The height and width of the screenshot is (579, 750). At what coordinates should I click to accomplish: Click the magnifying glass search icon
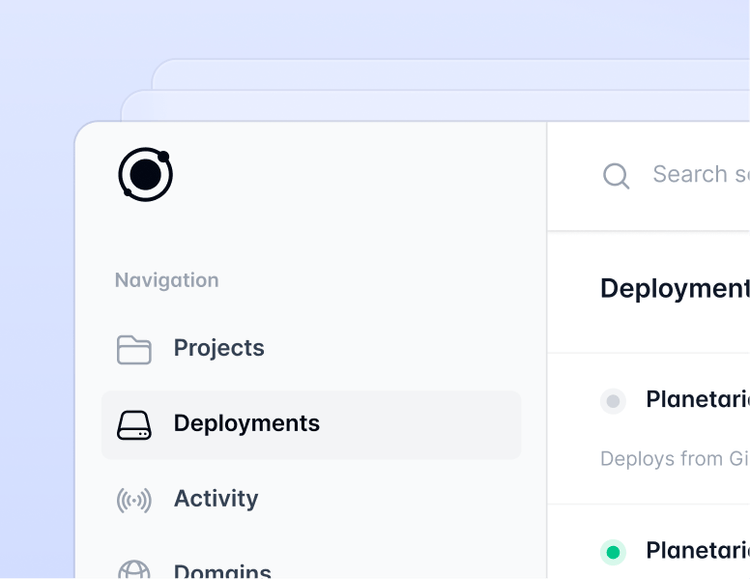pyautogui.click(x=616, y=176)
